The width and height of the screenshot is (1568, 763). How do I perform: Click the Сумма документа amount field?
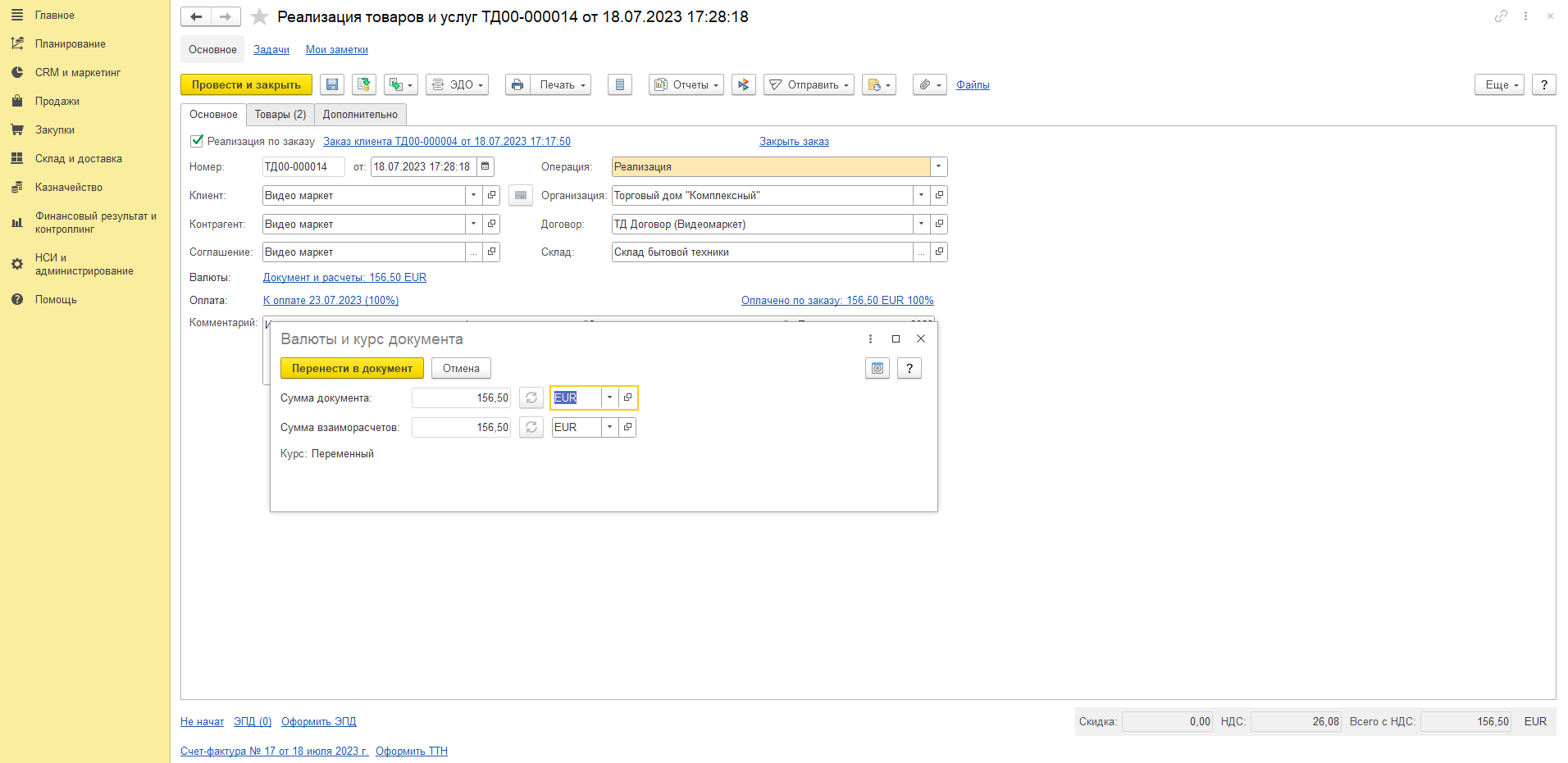(x=461, y=397)
